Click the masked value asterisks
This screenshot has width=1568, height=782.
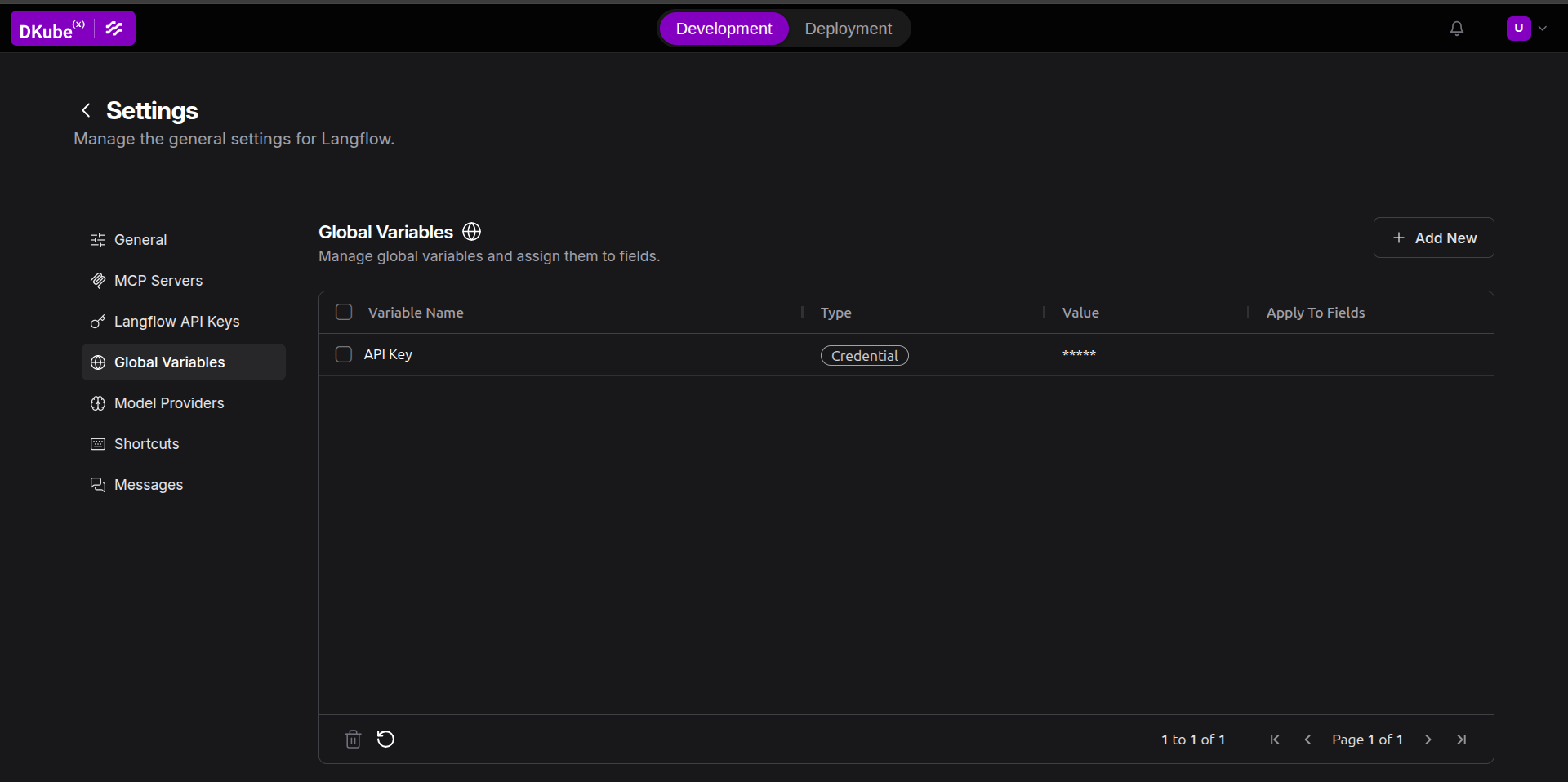1079,354
